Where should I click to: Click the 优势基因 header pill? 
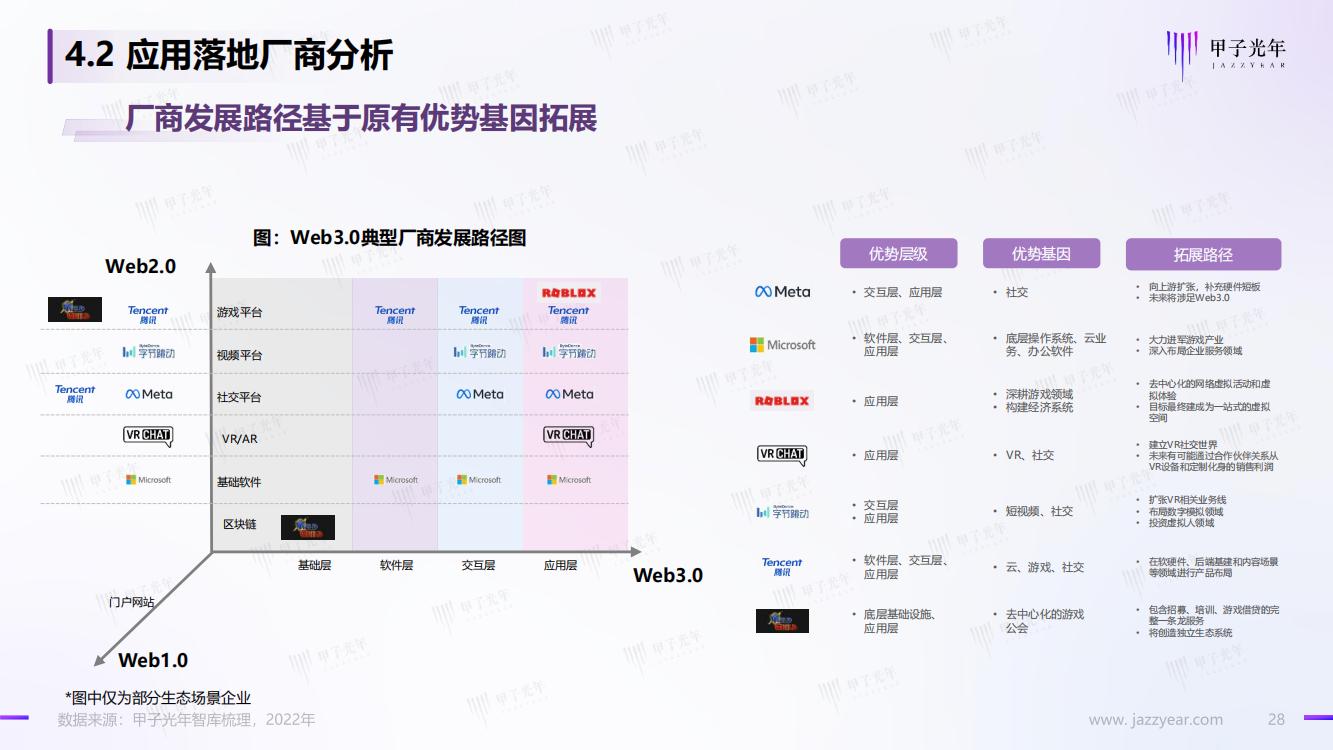pyautogui.click(x=1041, y=254)
